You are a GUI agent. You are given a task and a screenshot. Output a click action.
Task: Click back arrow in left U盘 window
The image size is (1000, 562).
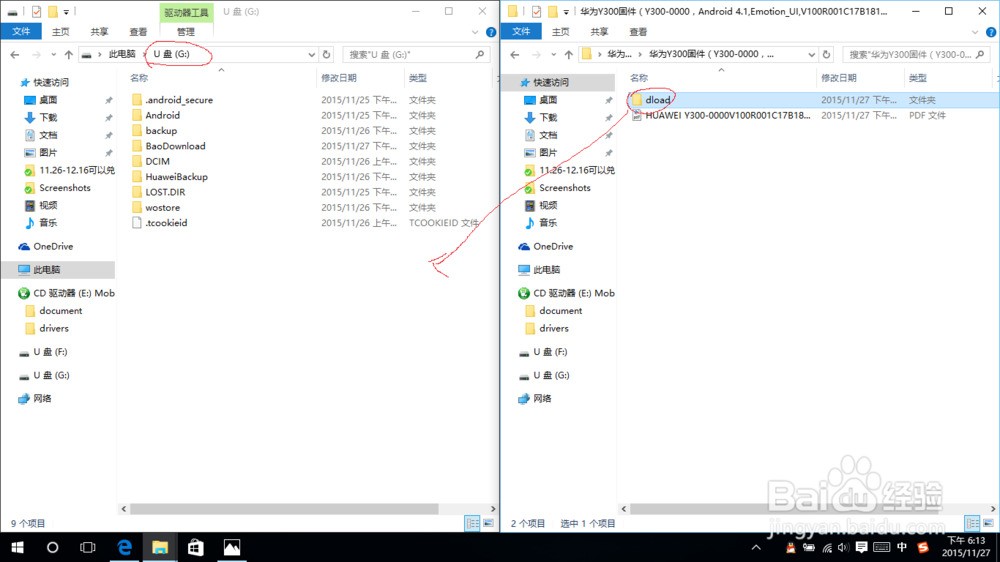[x=15, y=55]
